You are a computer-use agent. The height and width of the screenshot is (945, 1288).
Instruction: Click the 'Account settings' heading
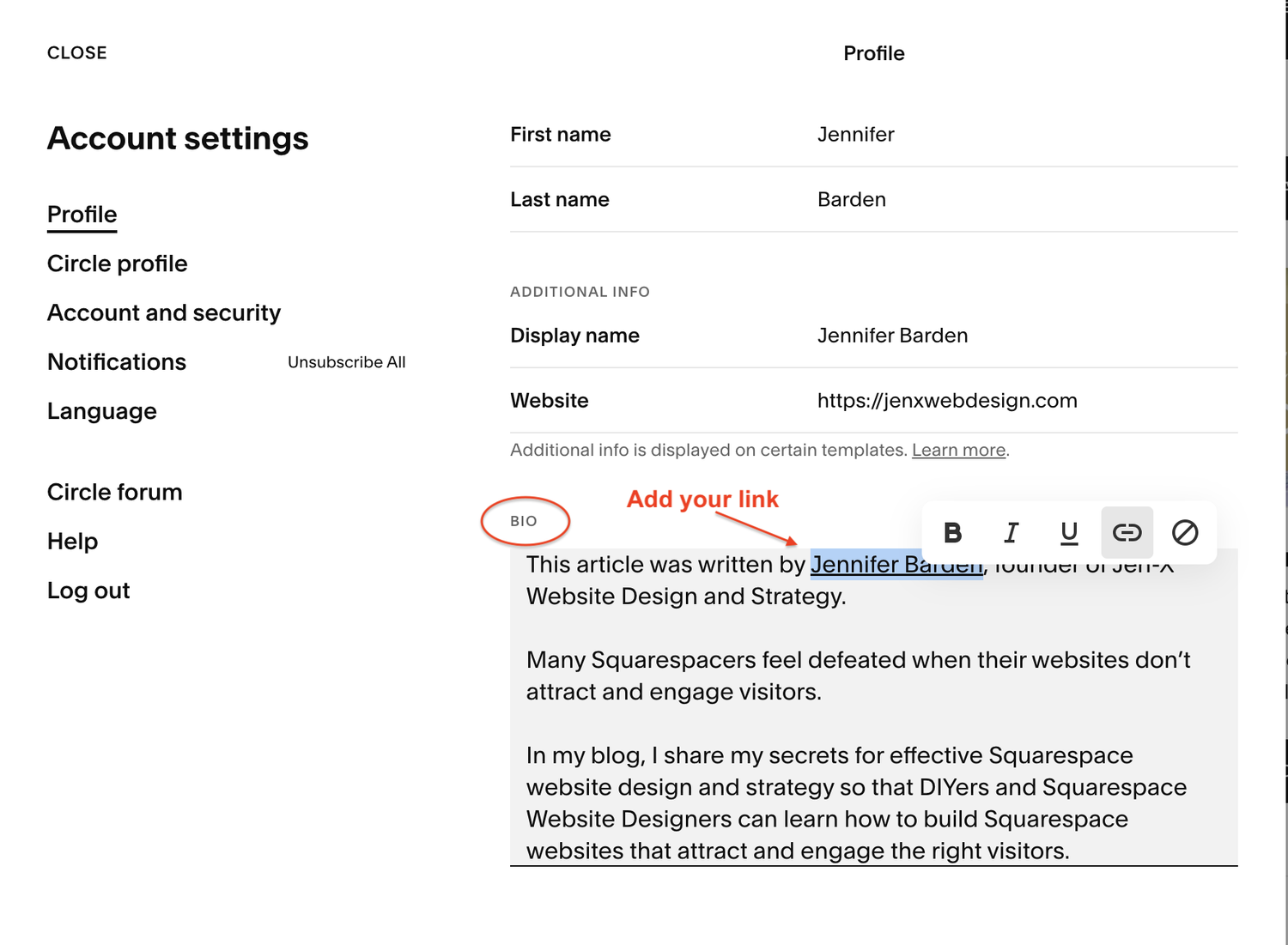178,139
